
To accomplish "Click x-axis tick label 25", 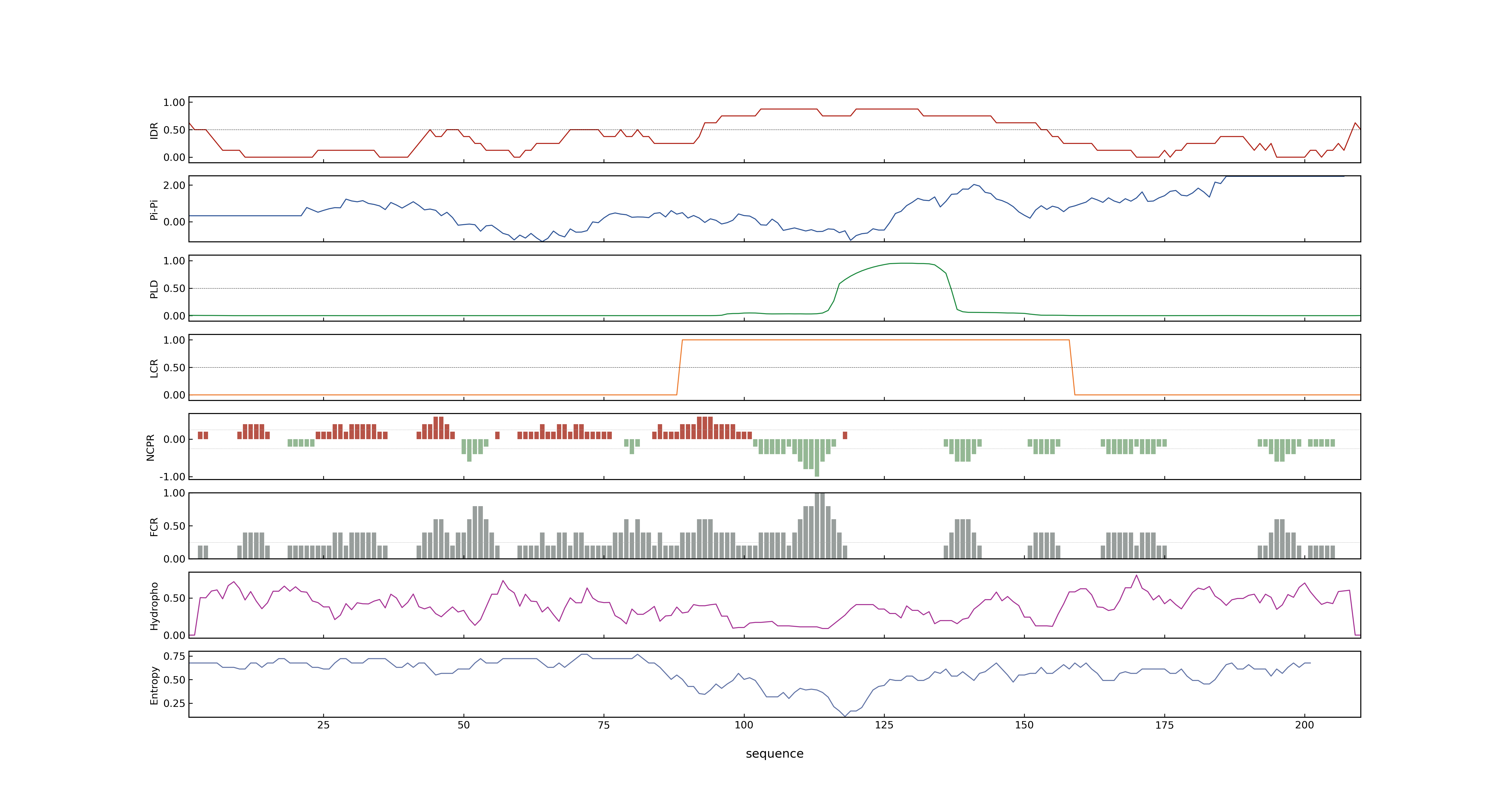I will coord(323,725).
